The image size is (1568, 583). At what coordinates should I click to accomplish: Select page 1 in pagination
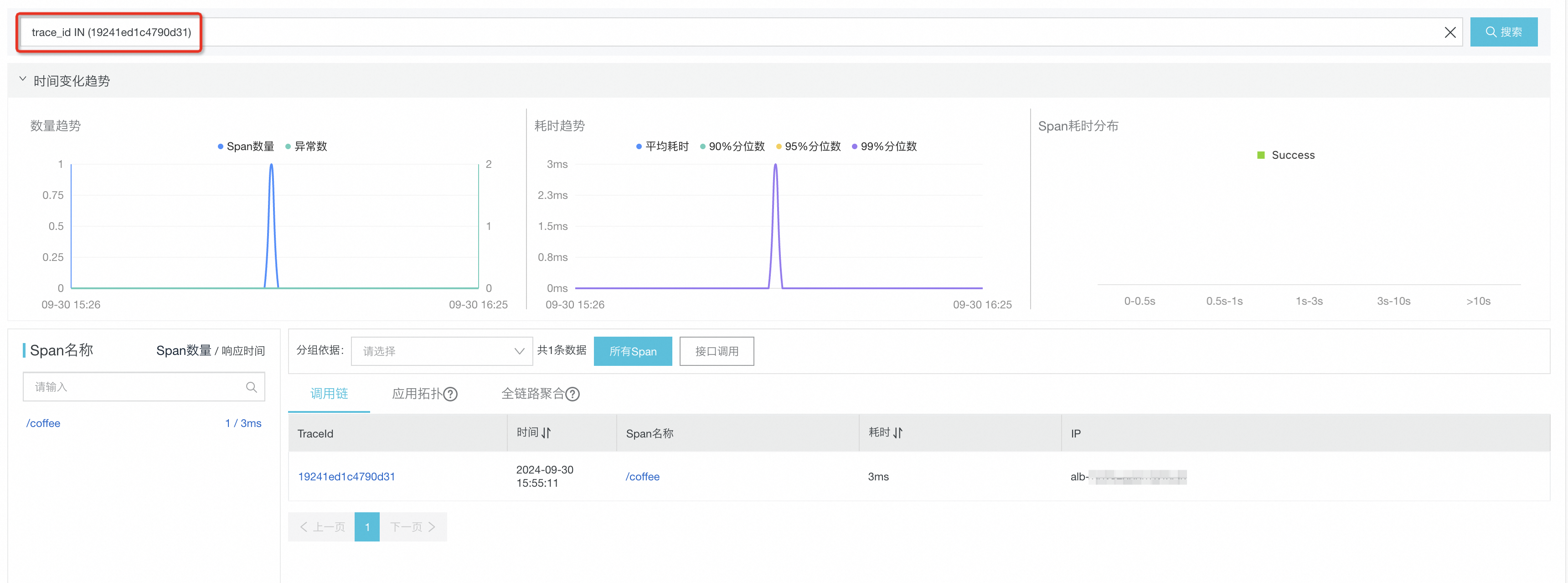367,527
